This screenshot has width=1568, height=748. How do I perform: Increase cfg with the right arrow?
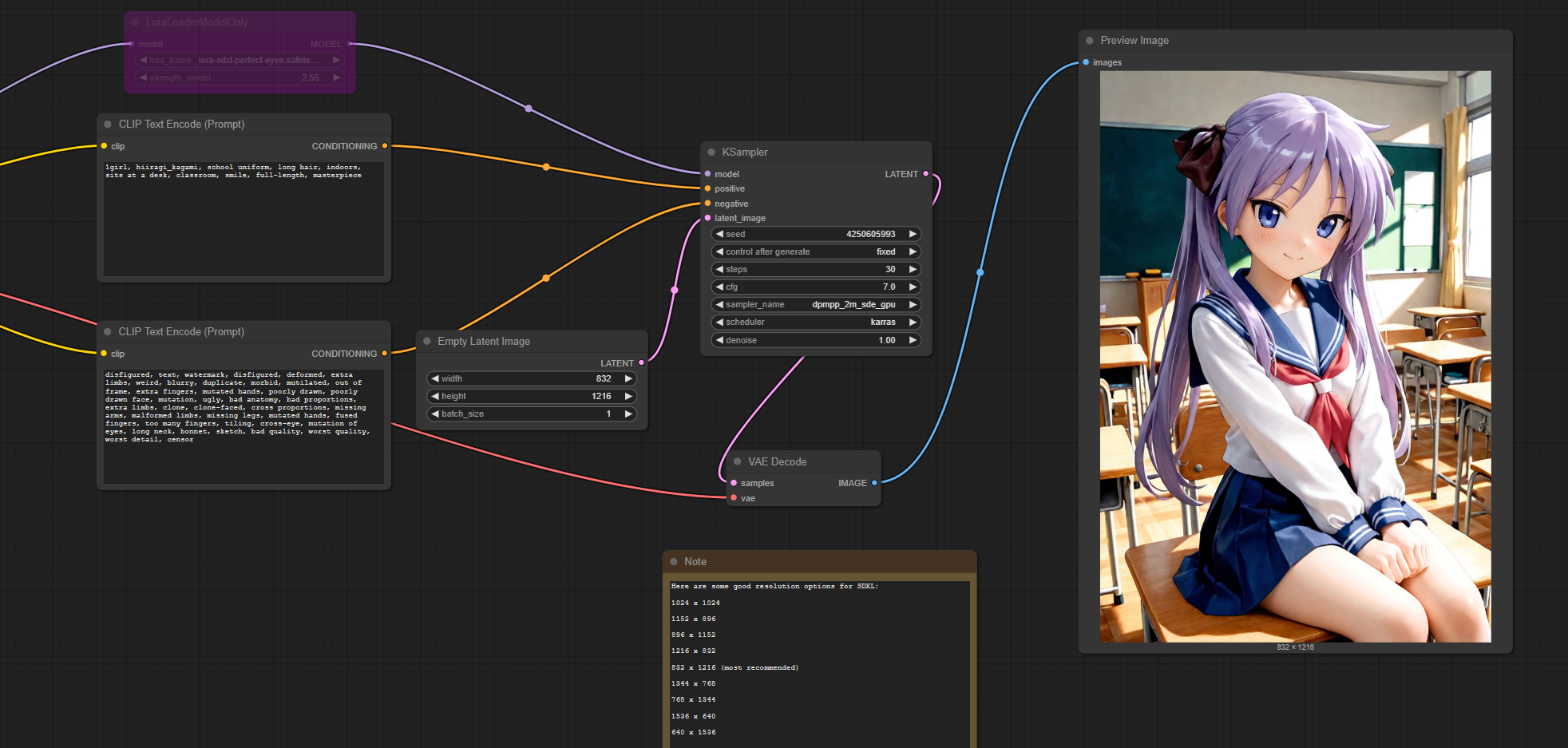913,287
